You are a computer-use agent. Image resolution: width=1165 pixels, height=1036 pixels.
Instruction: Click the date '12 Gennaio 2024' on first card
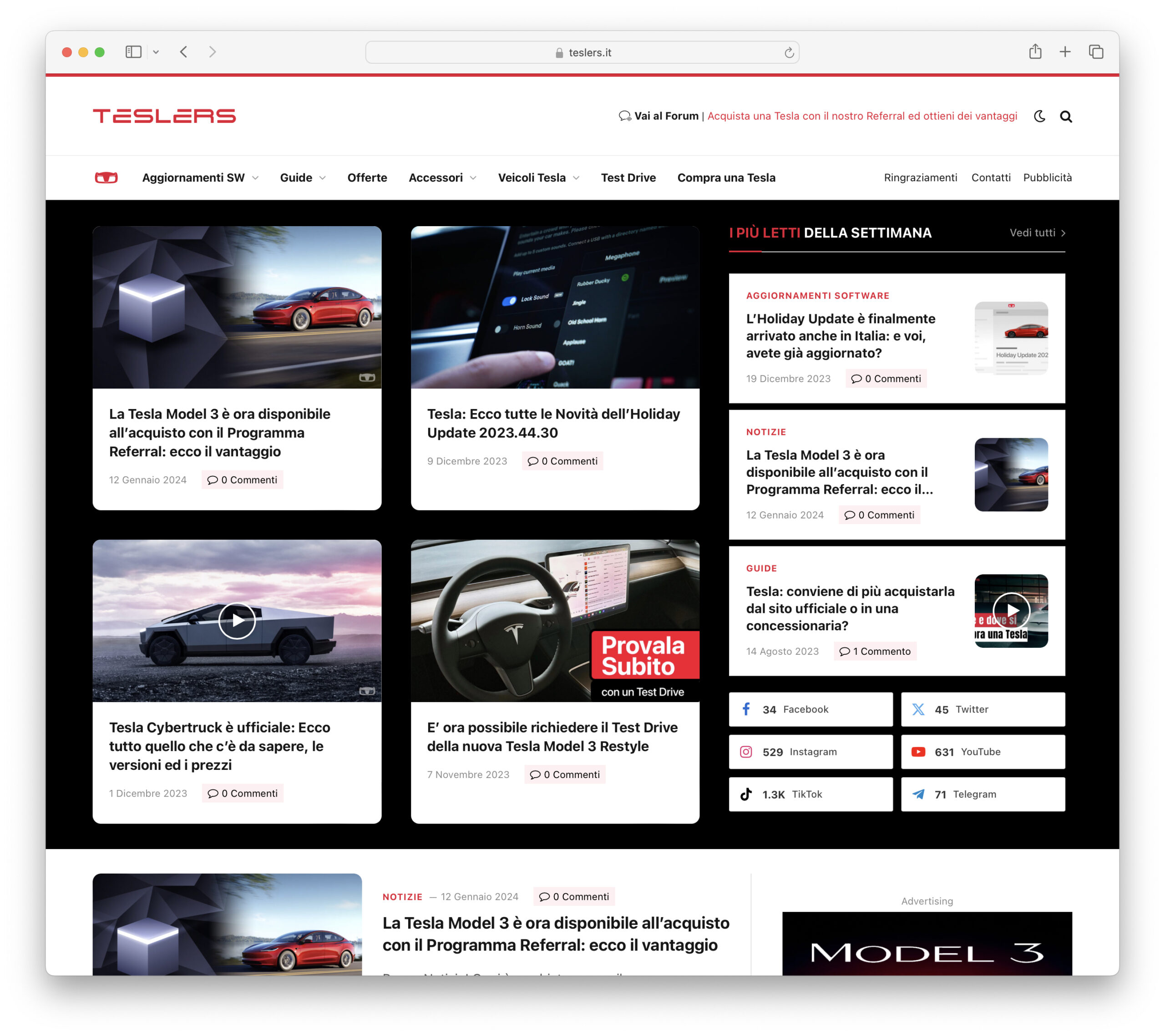point(147,480)
